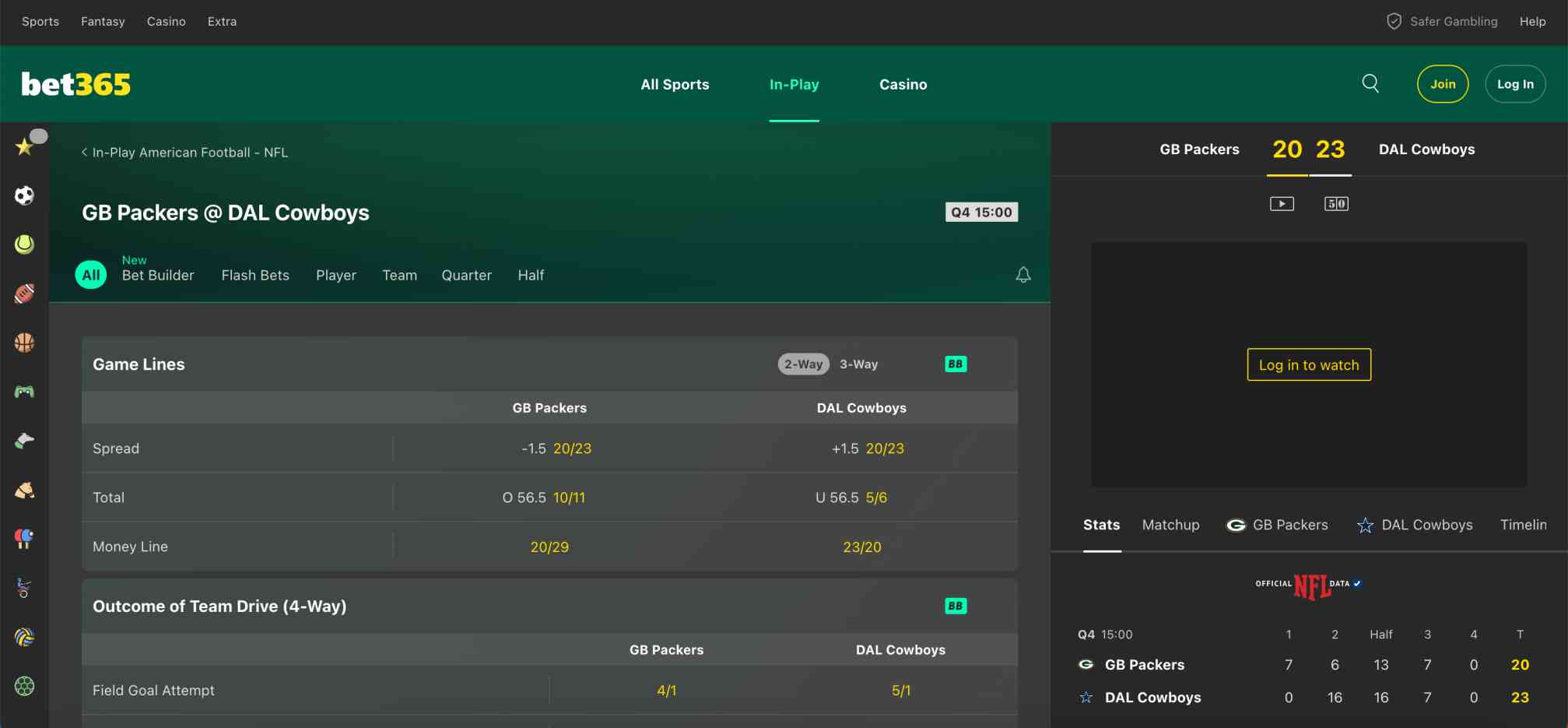Switch to the Matchup tab
The height and width of the screenshot is (728, 1568).
pos(1170,525)
